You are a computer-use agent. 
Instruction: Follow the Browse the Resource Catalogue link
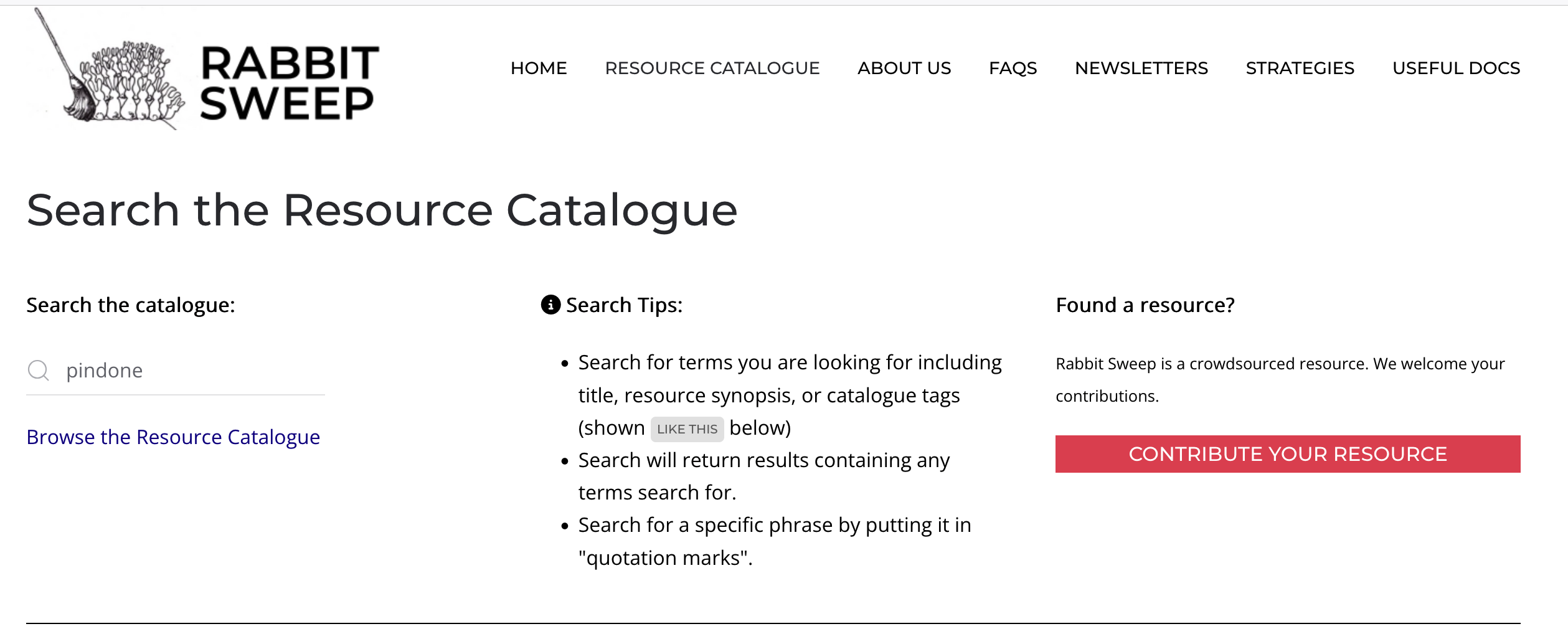click(173, 437)
